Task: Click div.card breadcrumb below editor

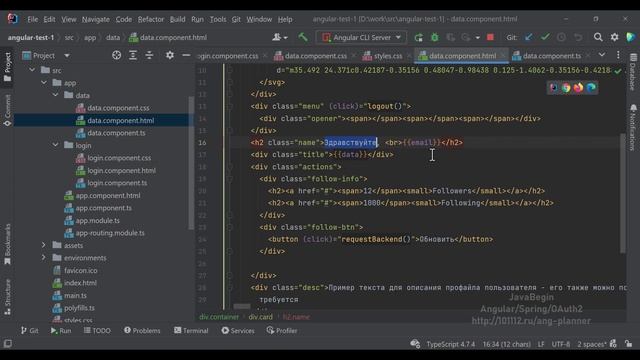Action: click(x=260, y=317)
